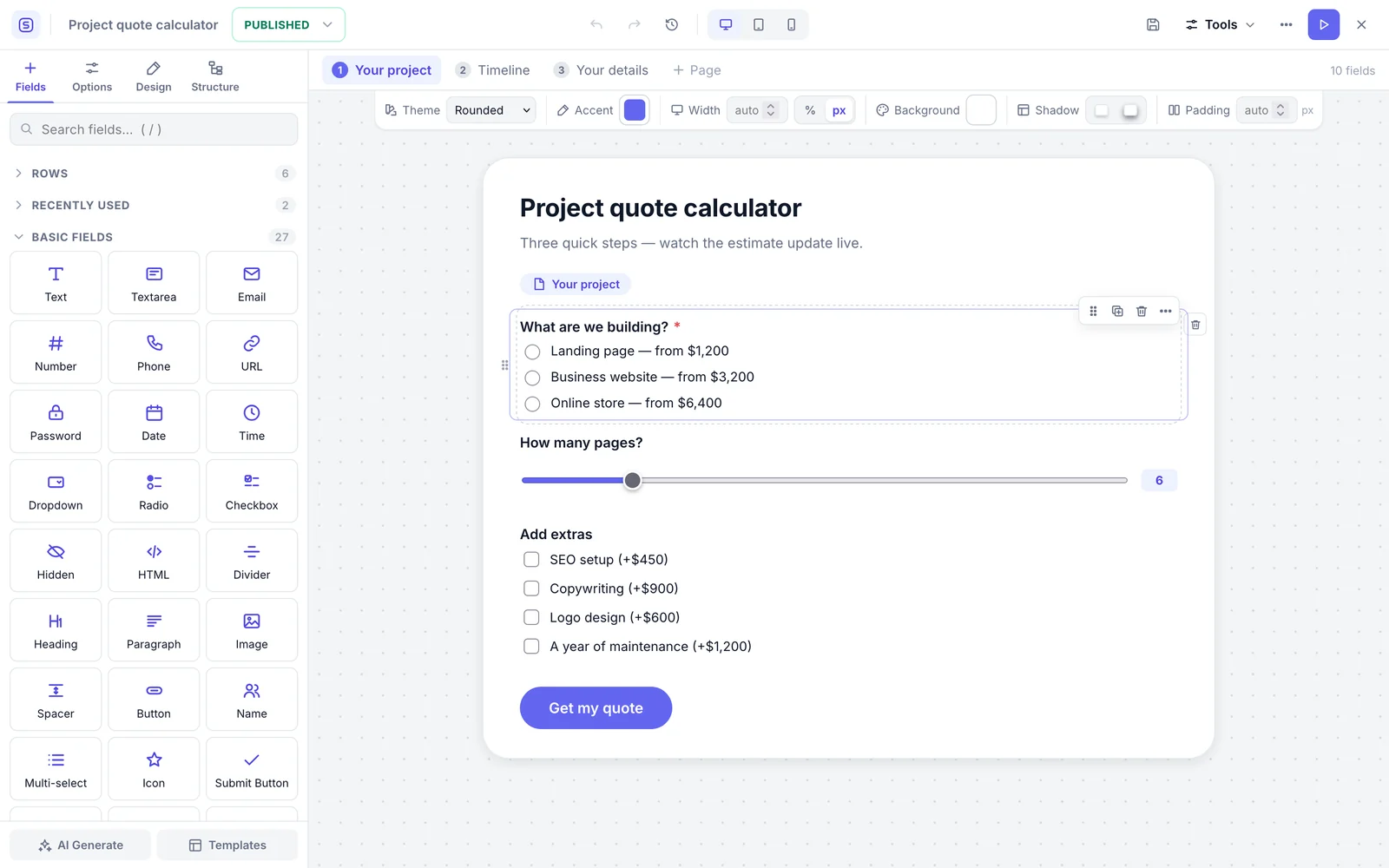Open more options ellipsis in top bar

coord(1286,24)
